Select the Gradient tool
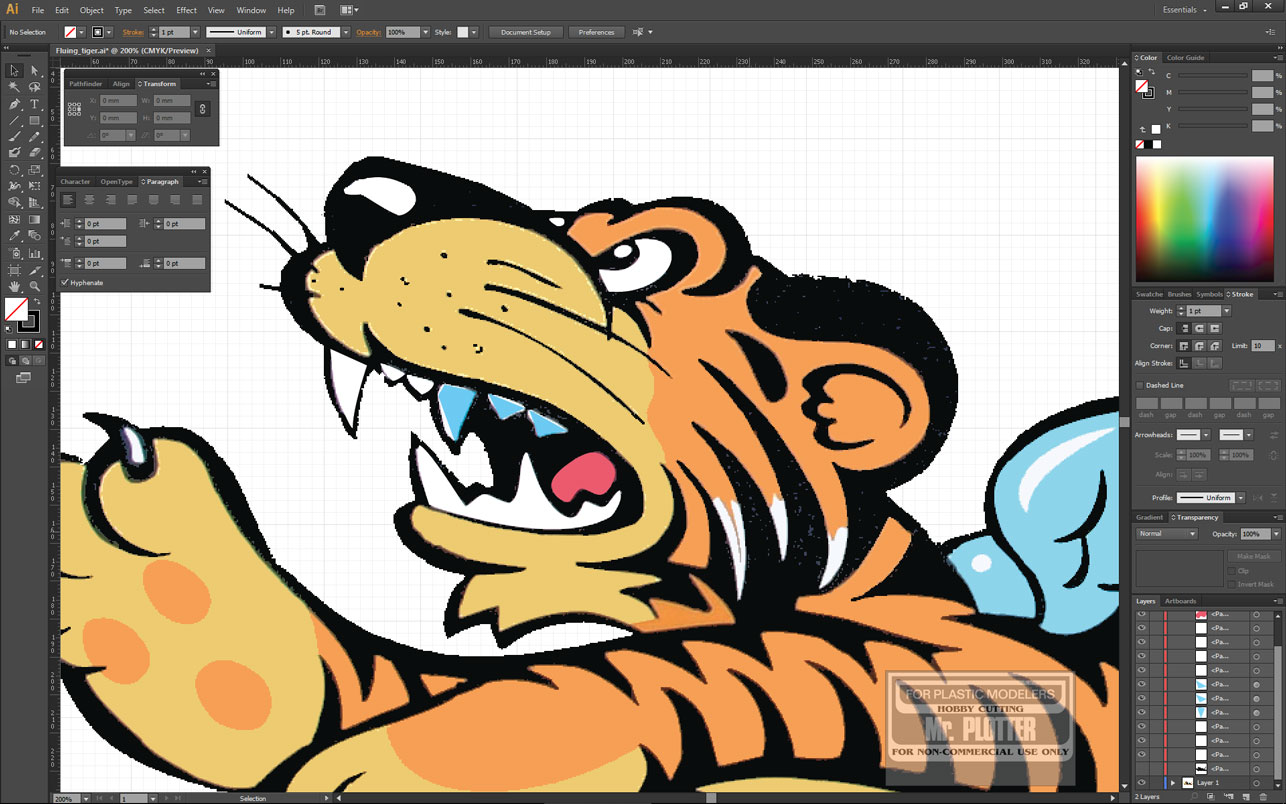Viewport: 1286px width, 804px height. [34, 219]
